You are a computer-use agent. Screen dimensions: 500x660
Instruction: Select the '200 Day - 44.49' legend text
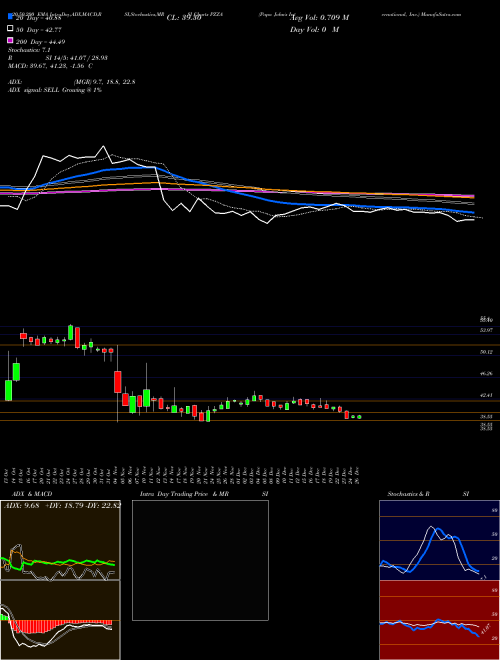(40, 41)
